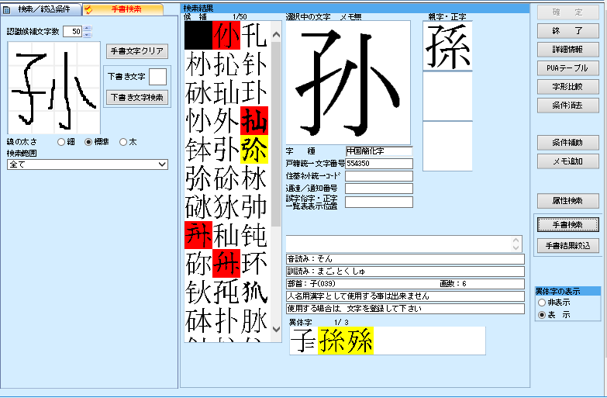Choose candidate character 狐 in results grid
The height and width of the screenshot is (398, 607).
click(254, 292)
